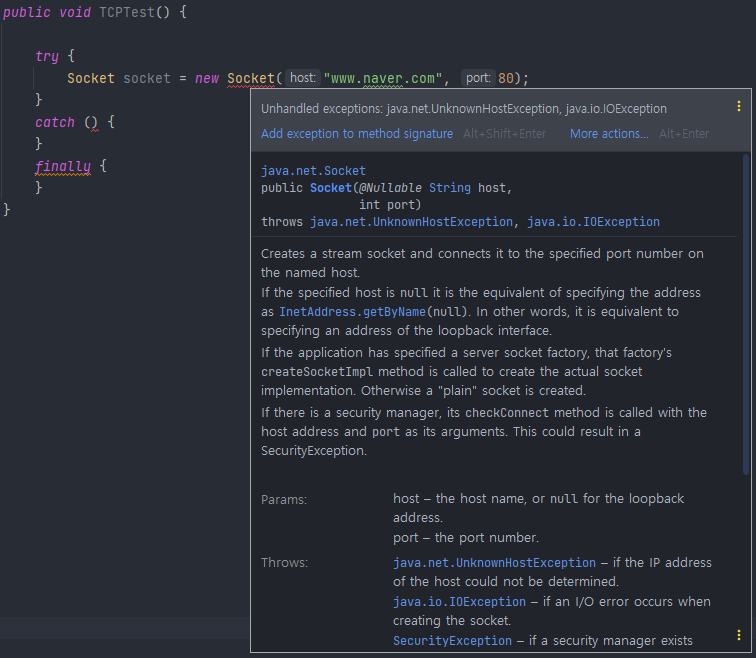The image size is (756, 658).
Task: Click the Throws: label in documentation
Action: [x=284, y=563]
